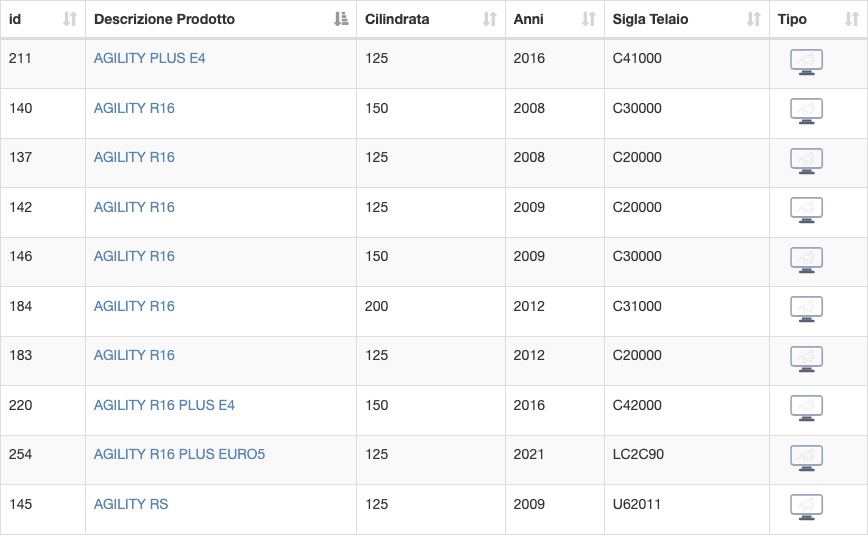Click monitor icon for AGILITY R16 PLUS E4
Screen dimensions: 868x536
click(x=806, y=409)
